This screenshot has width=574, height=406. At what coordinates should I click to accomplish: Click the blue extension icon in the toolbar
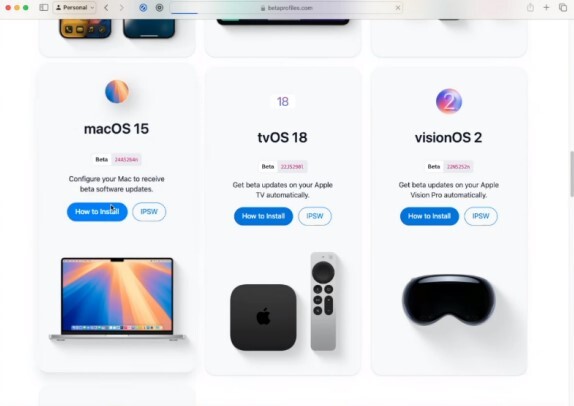[143, 7]
